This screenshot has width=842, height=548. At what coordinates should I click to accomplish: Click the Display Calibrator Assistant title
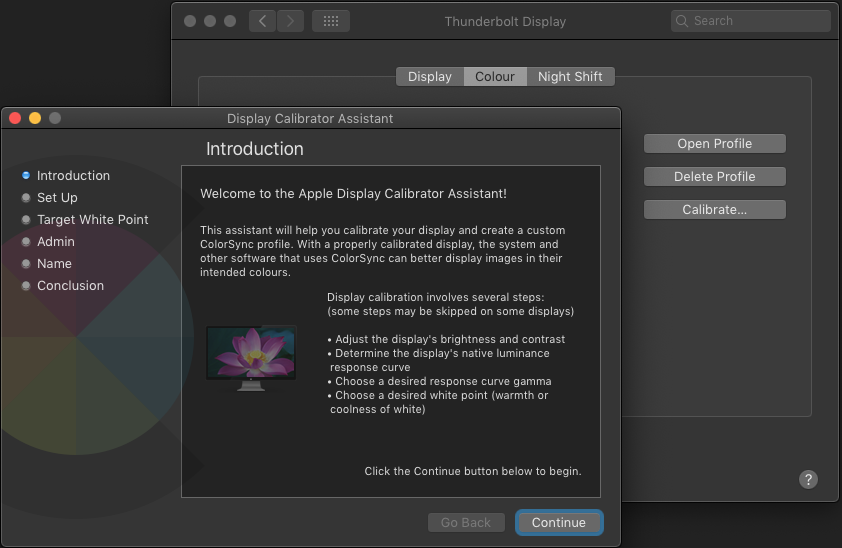(x=310, y=119)
